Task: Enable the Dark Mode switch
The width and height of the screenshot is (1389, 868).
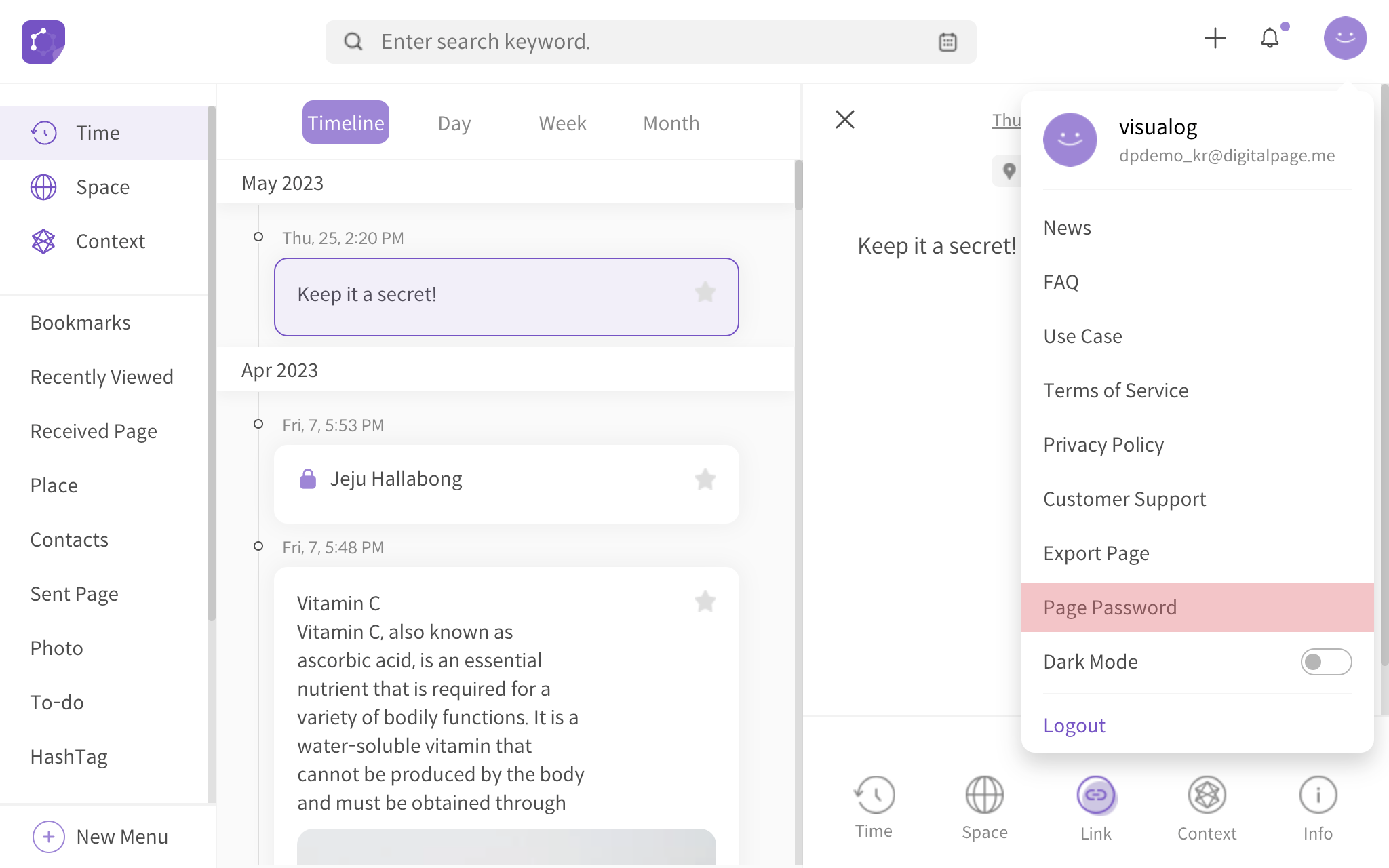Action: point(1325,662)
